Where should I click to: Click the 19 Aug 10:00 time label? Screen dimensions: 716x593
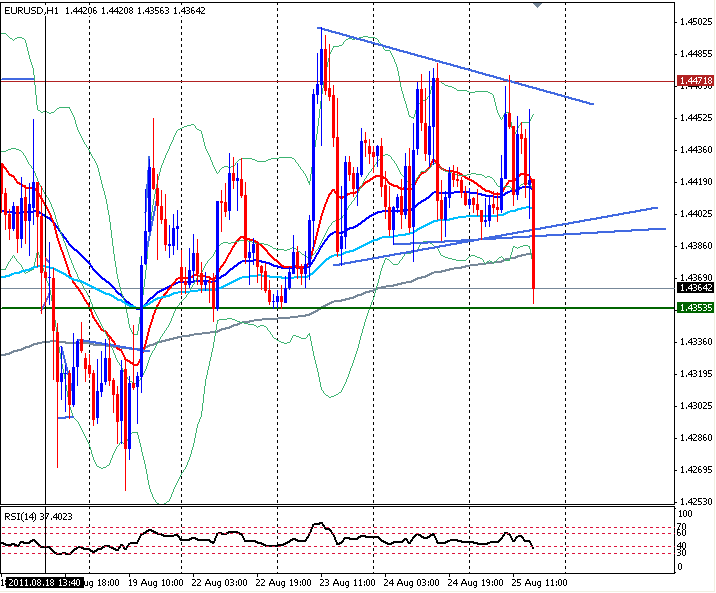pos(156,583)
